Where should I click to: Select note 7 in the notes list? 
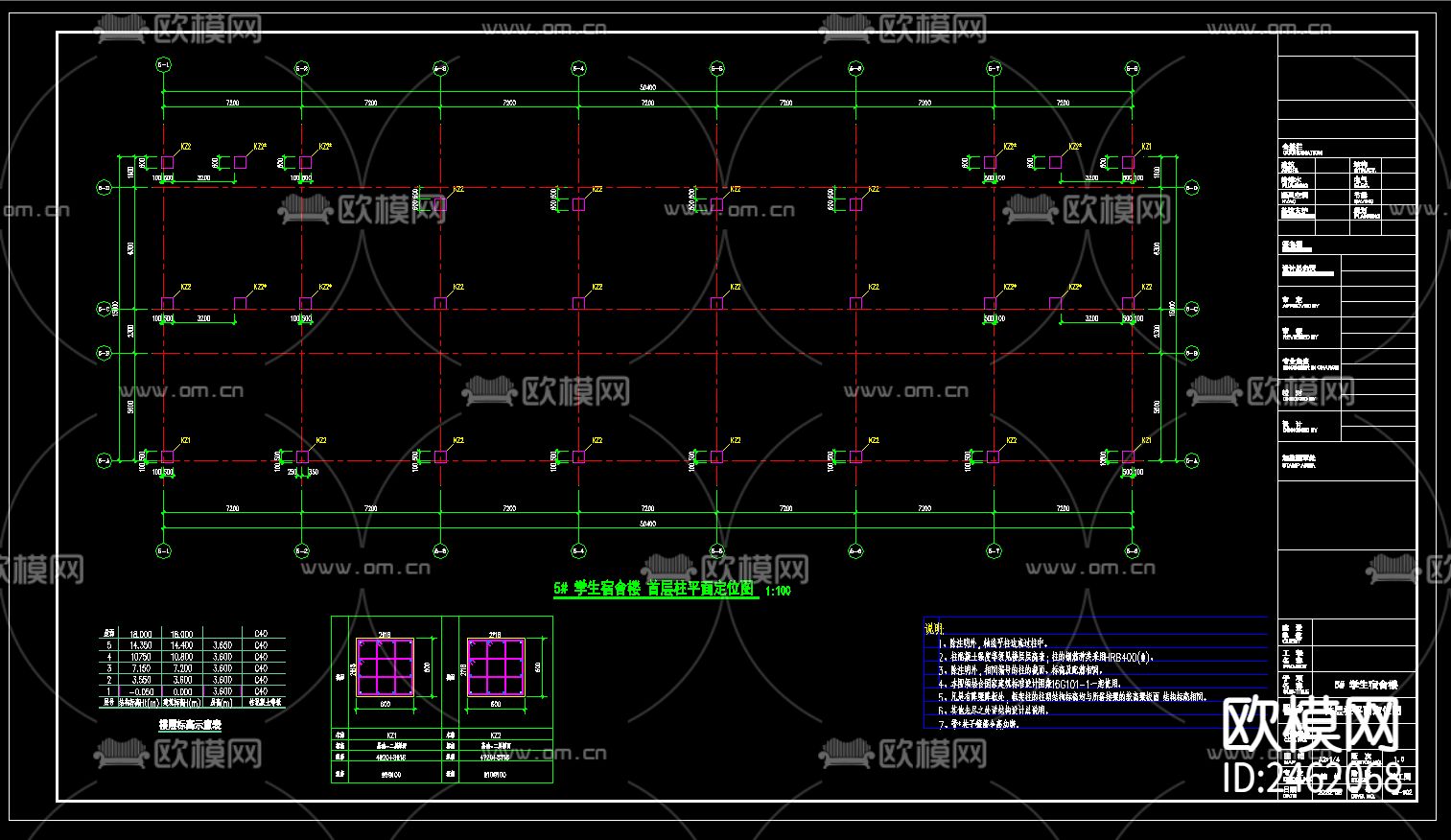[978, 724]
